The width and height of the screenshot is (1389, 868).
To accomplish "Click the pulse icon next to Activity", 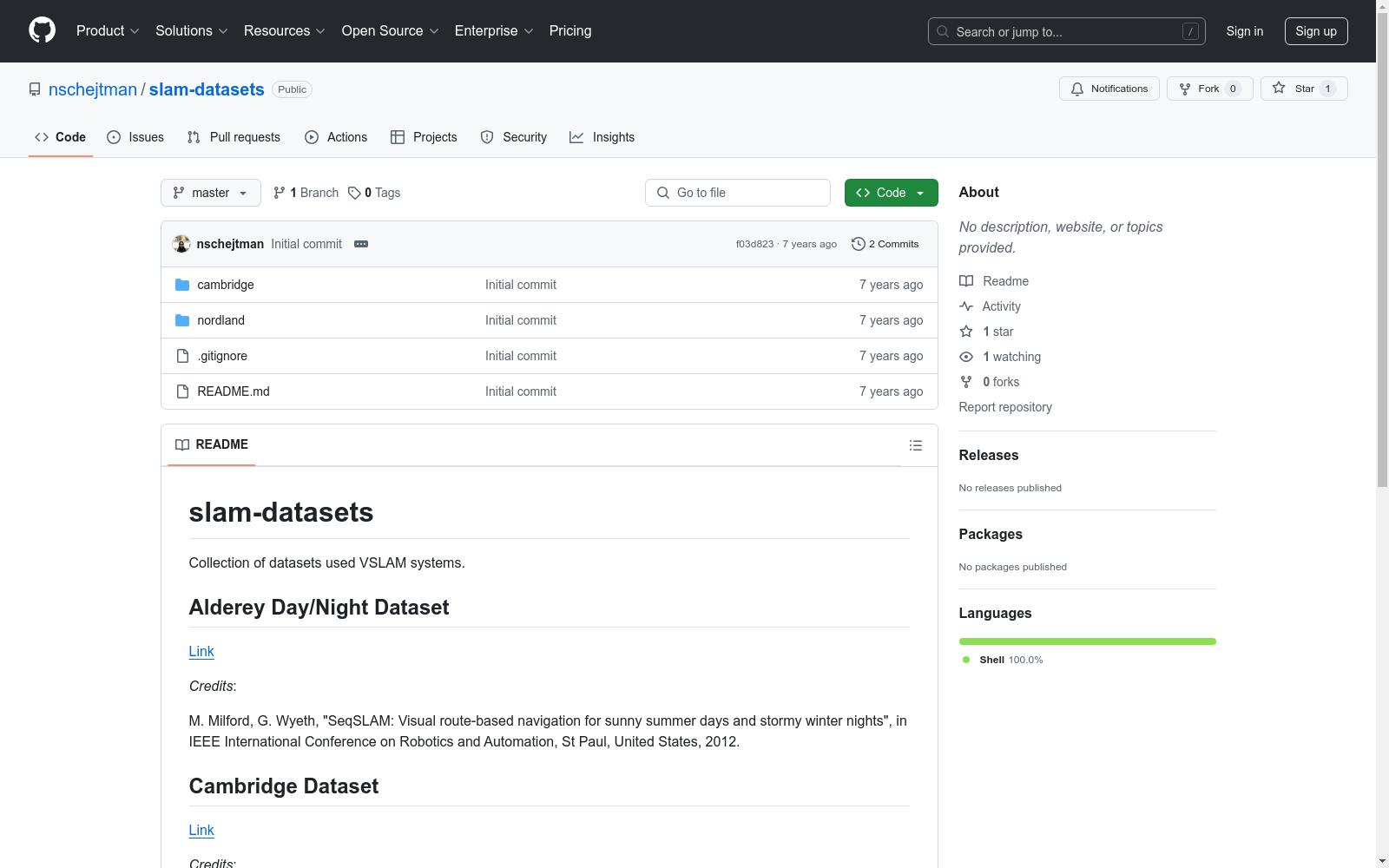I will click(966, 306).
